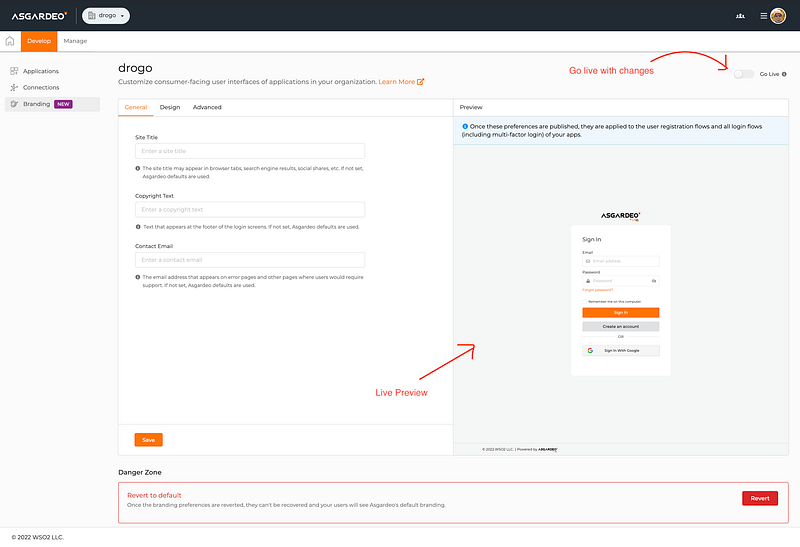Click the Connections icon in sidebar
The image size is (800, 547).
pos(14,87)
